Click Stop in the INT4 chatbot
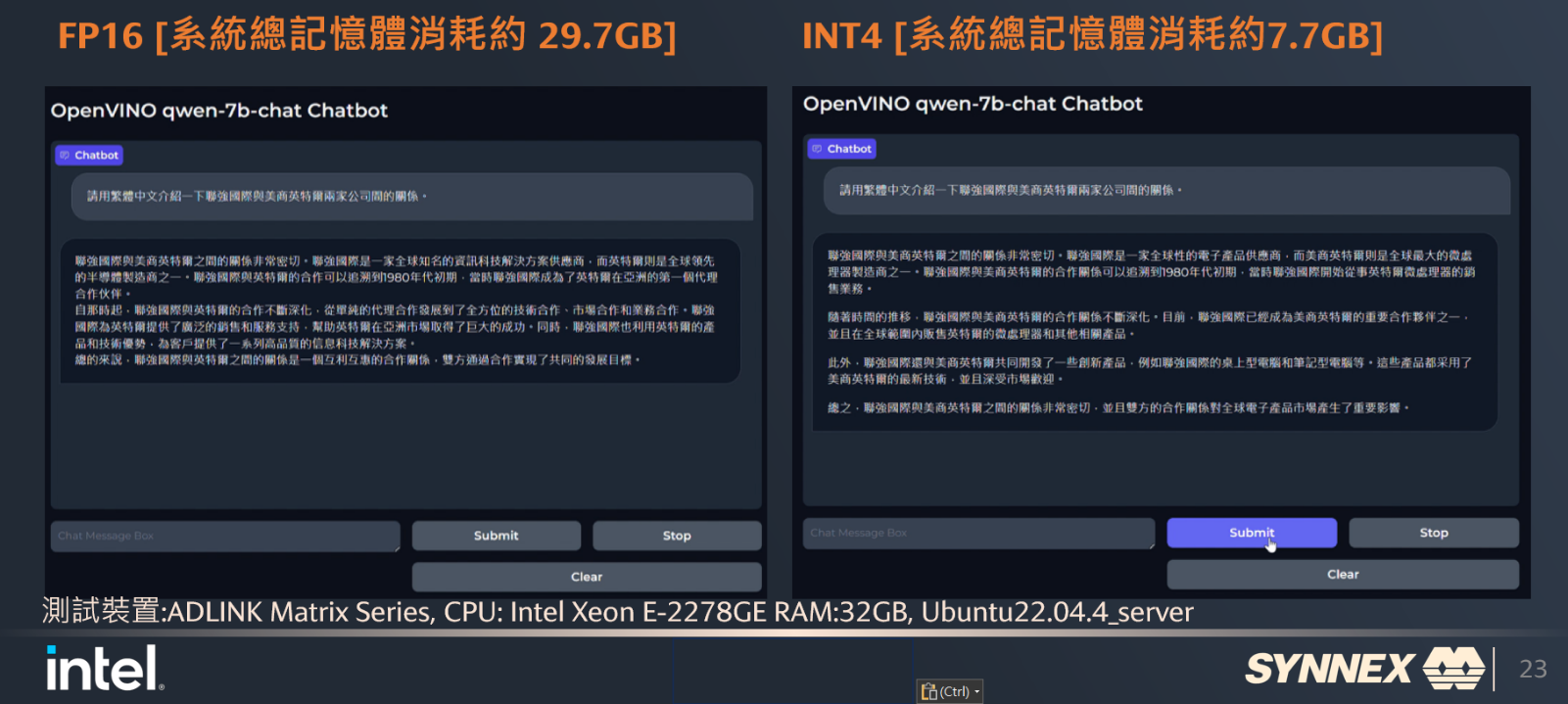The width and height of the screenshot is (1568, 704). (1434, 533)
